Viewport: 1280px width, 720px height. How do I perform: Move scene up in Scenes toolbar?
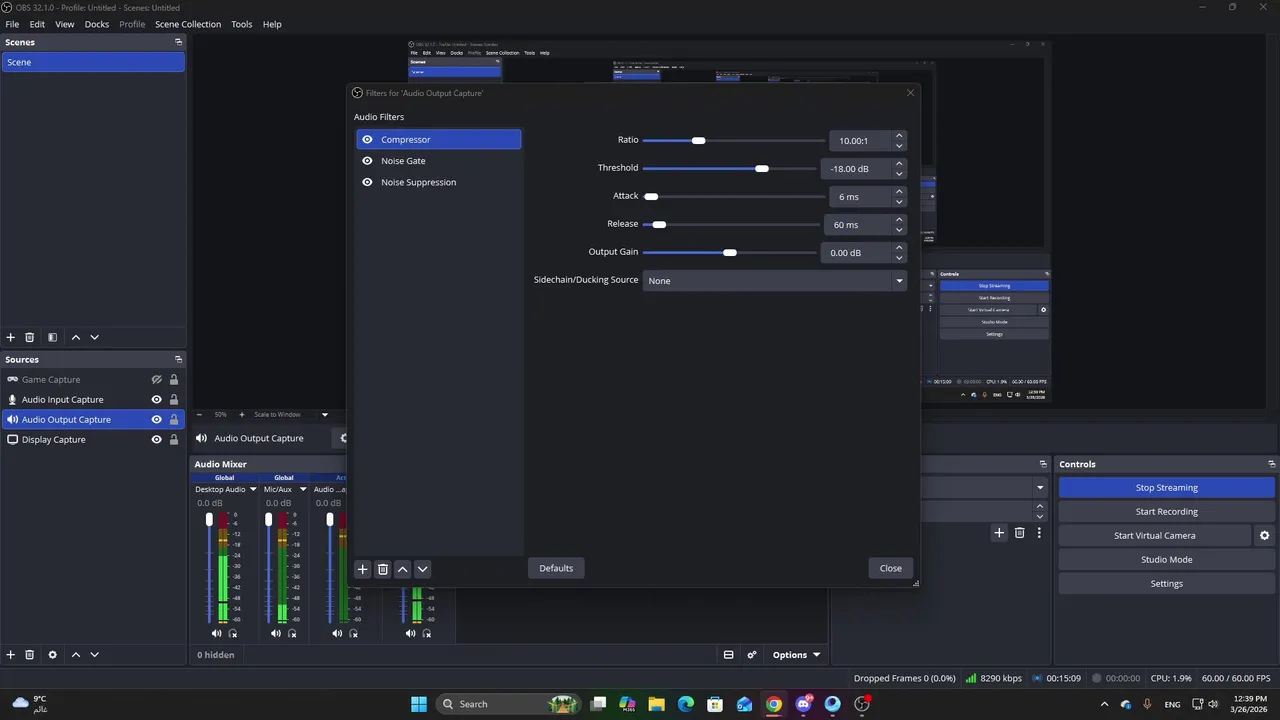coord(75,338)
